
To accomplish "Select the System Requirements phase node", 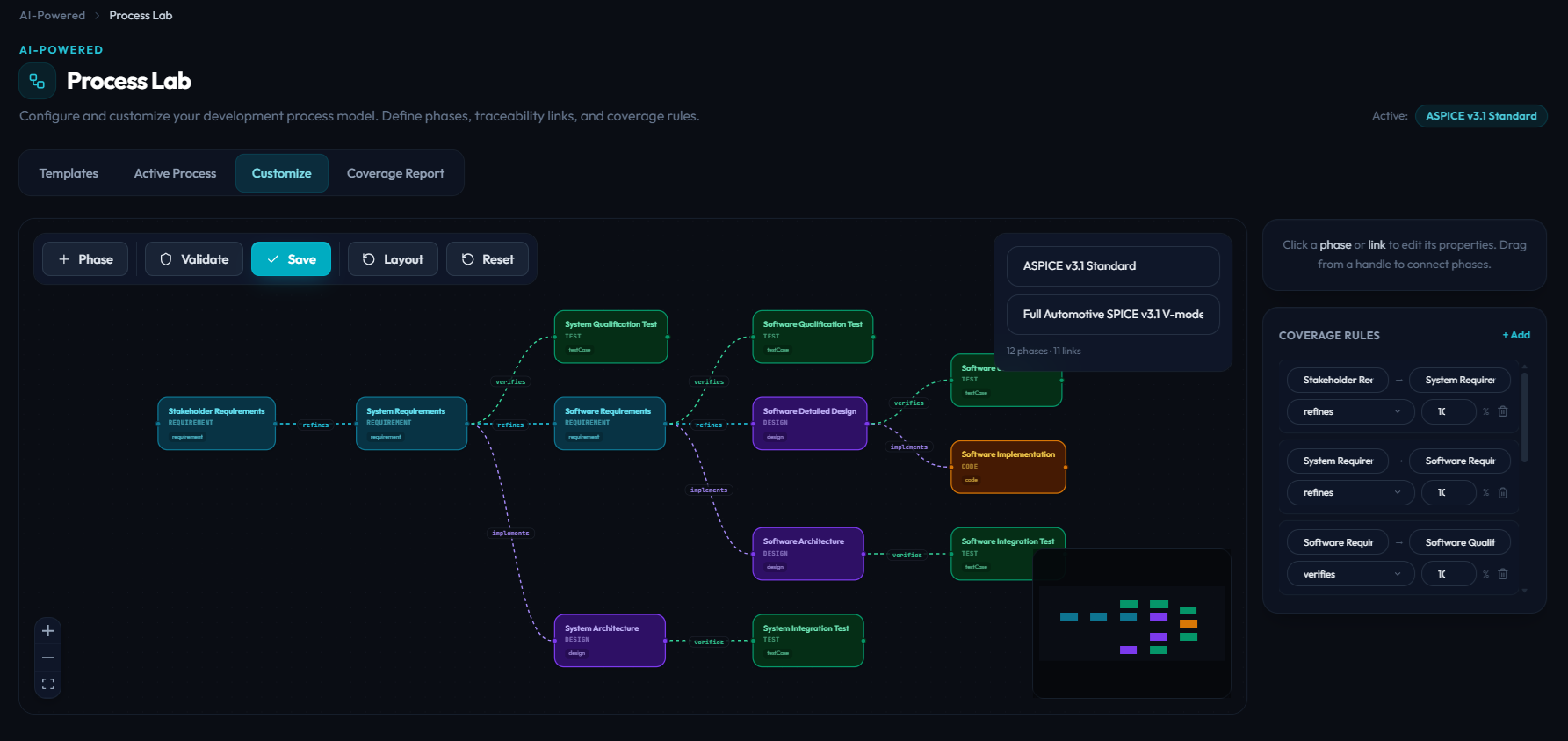I will (x=411, y=424).
